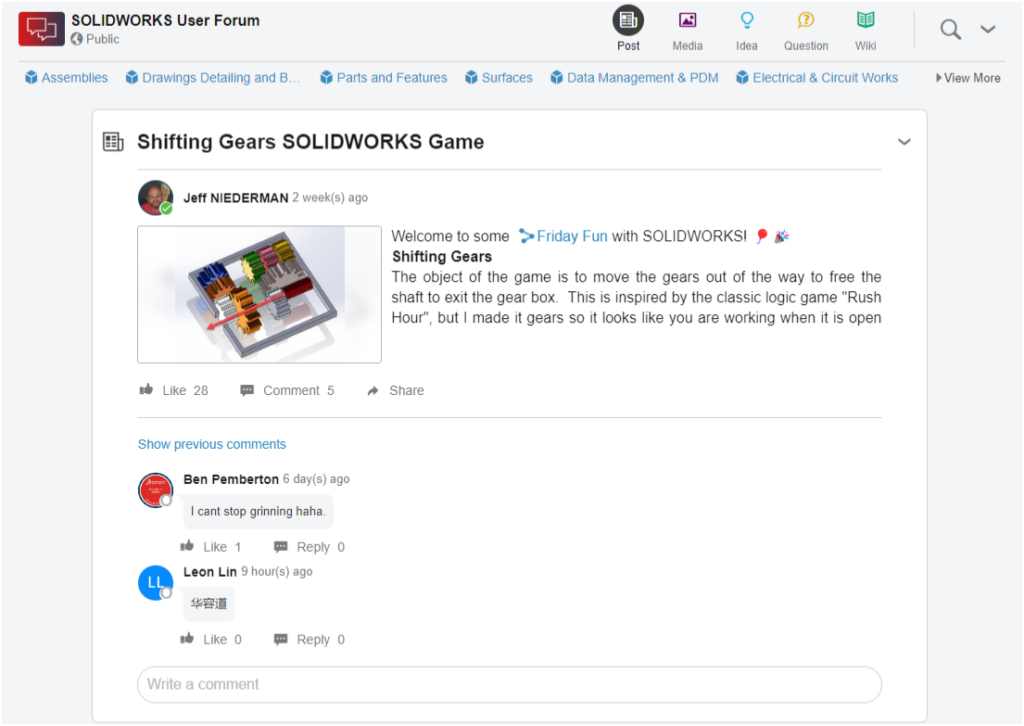The height and width of the screenshot is (726, 1024).
Task: Open View More navigation options
Action: (x=967, y=76)
